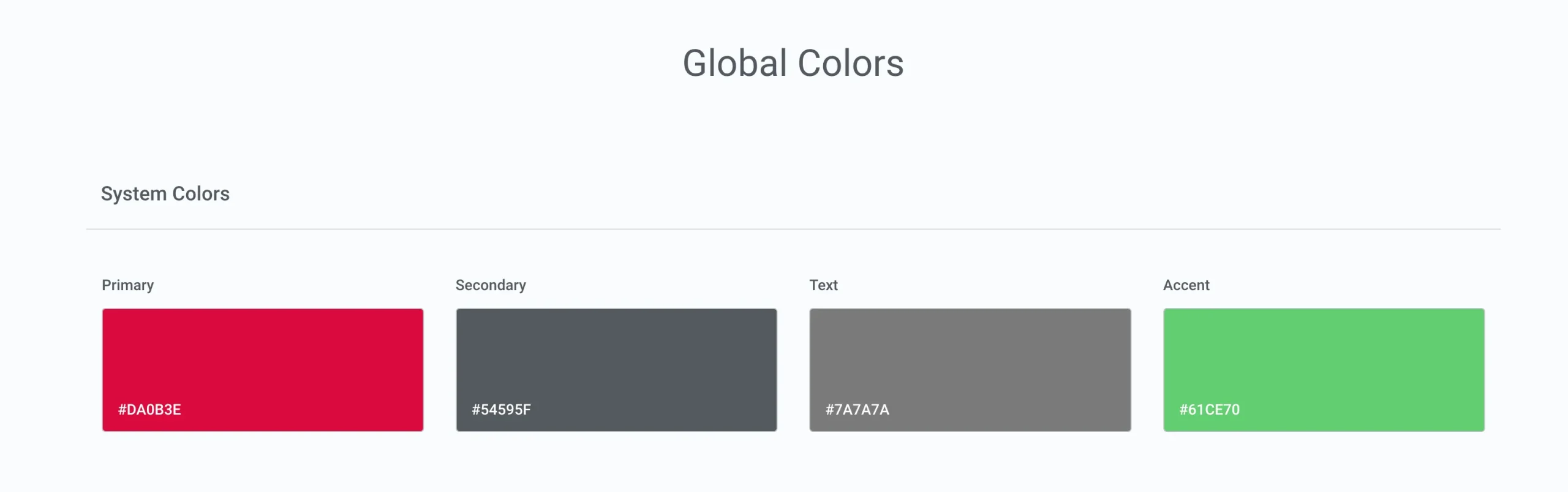Select the Primary color swatch
Screen dimensions: 1568x492
tap(262, 369)
